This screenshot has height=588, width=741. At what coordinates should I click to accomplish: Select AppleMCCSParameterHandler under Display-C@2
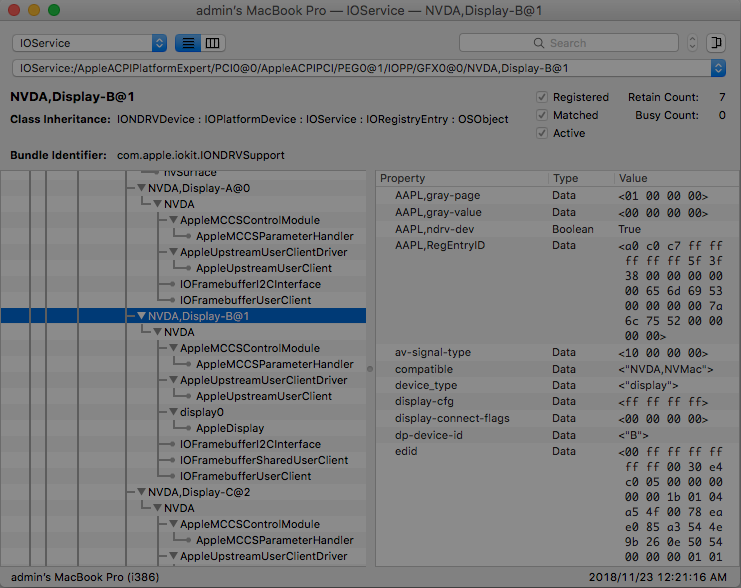275,540
